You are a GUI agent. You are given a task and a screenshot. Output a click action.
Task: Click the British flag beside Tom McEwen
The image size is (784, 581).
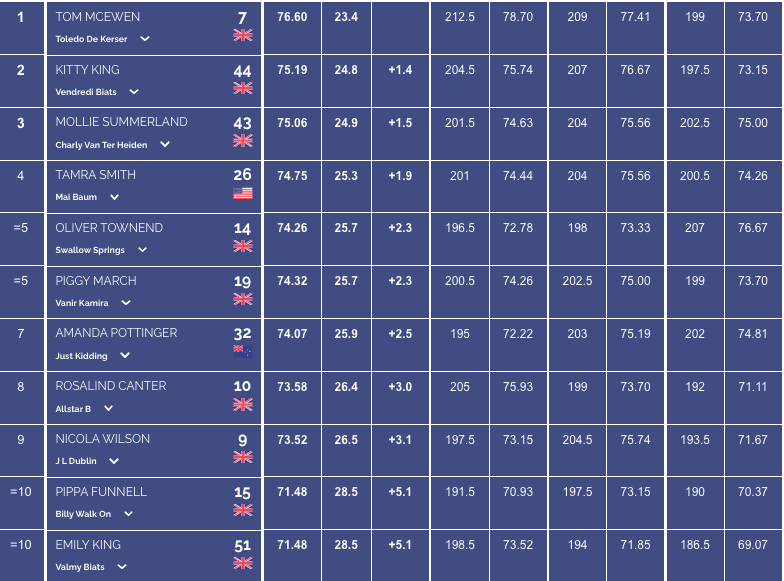point(242,35)
